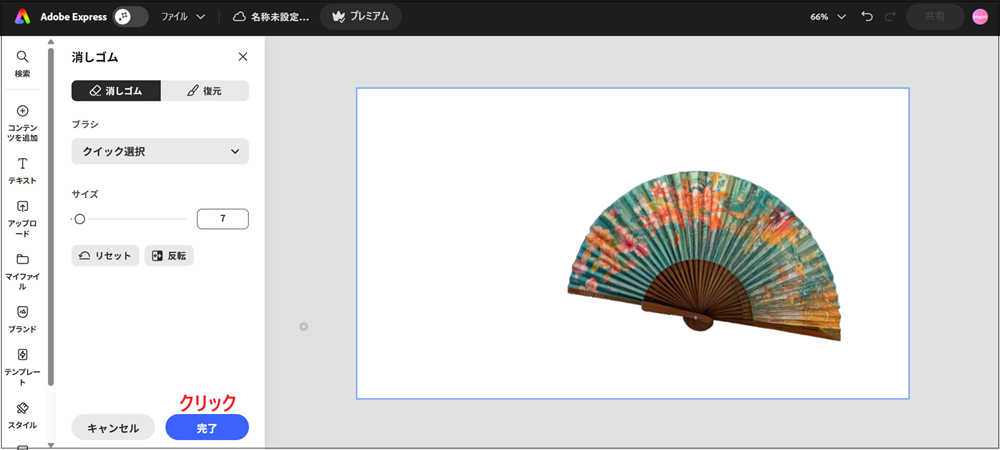Click the プレミアム button
The width and height of the screenshot is (1000, 450).
(360, 17)
